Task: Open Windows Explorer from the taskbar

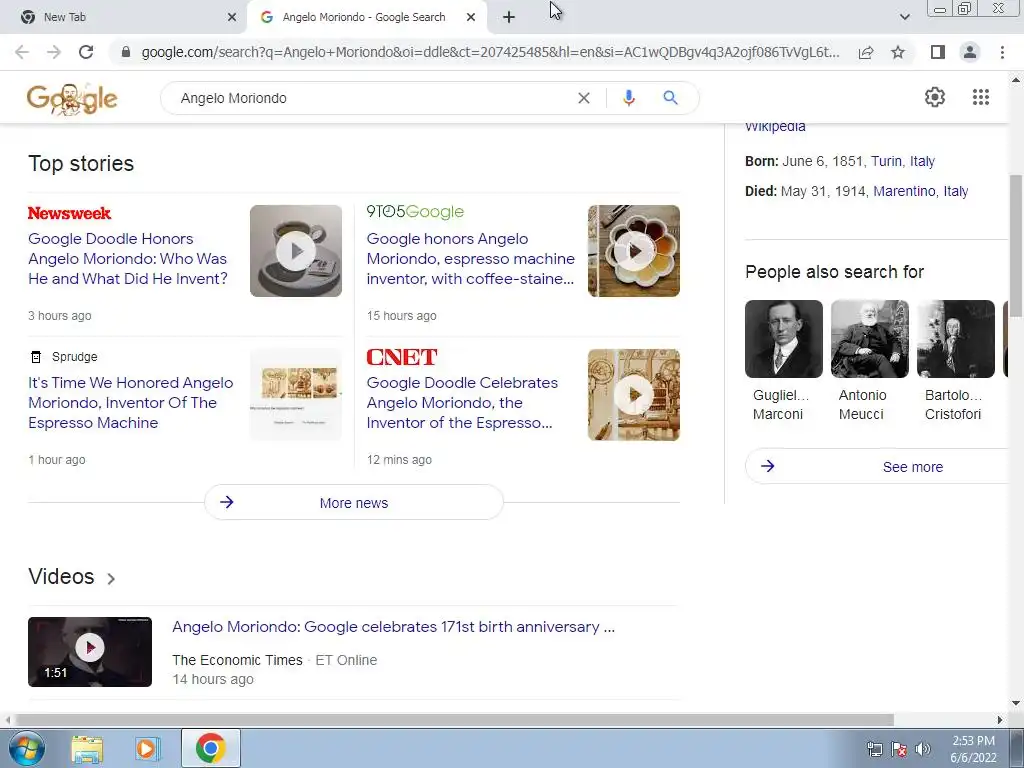Action: click(x=87, y=749)
